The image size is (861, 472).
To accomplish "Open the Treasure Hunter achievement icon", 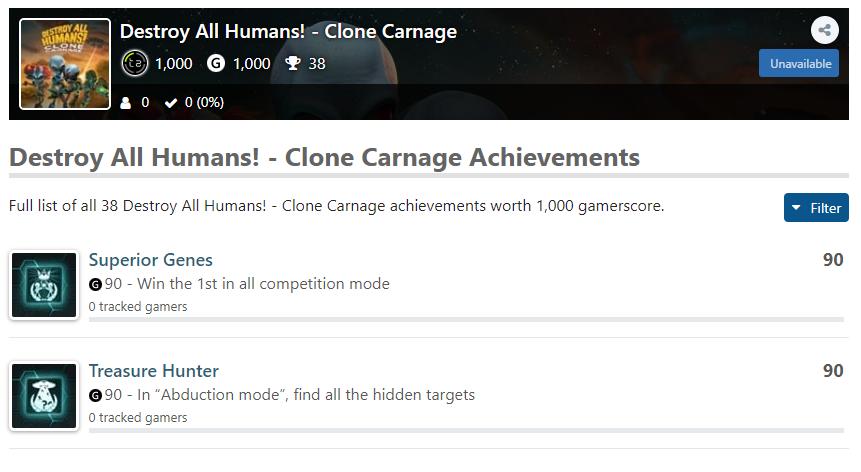I will tap(44, 396).
